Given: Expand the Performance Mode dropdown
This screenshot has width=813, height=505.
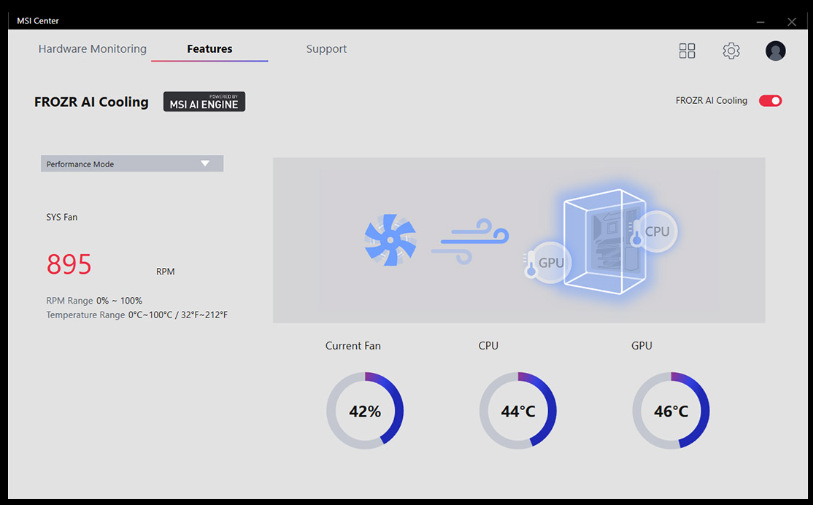Looking at the screenshot, I should tap(132, 163).
